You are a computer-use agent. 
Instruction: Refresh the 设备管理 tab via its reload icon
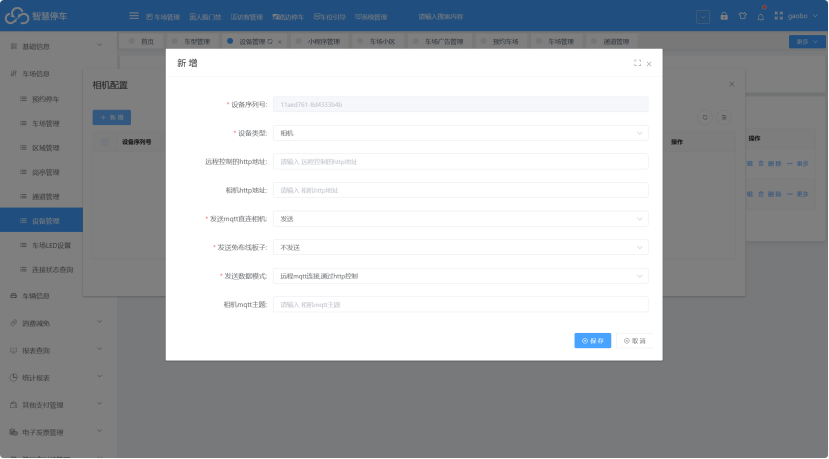[x=270, y=41]
